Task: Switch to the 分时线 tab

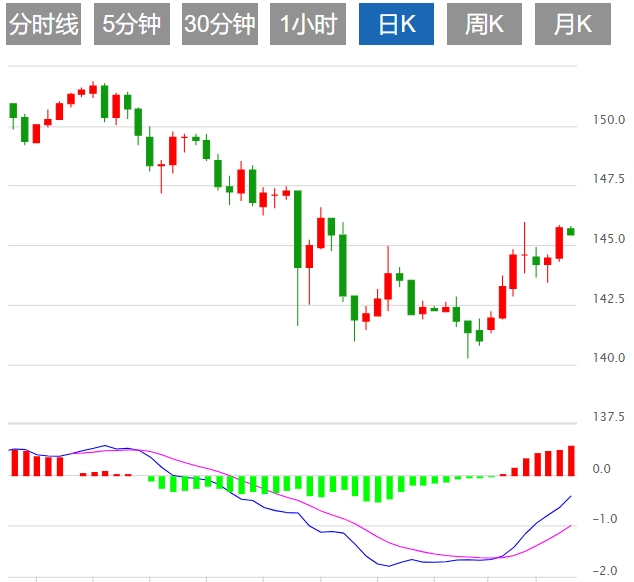Action: [43, 25]
